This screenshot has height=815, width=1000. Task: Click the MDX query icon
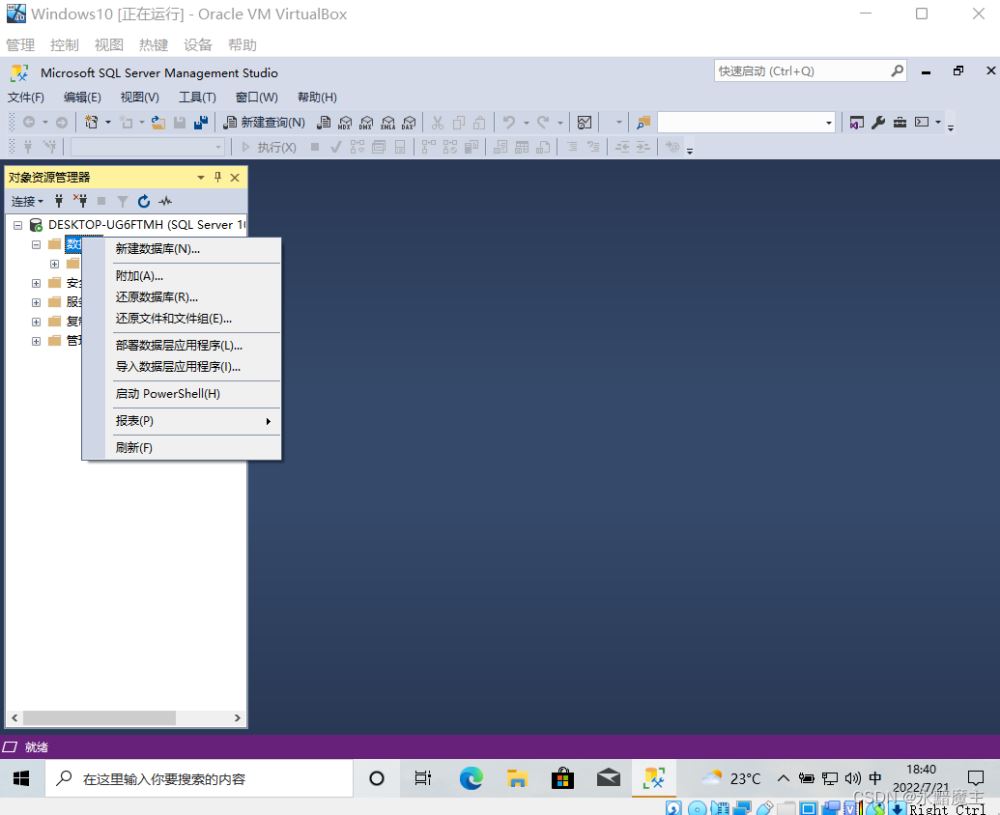(345, 122)
